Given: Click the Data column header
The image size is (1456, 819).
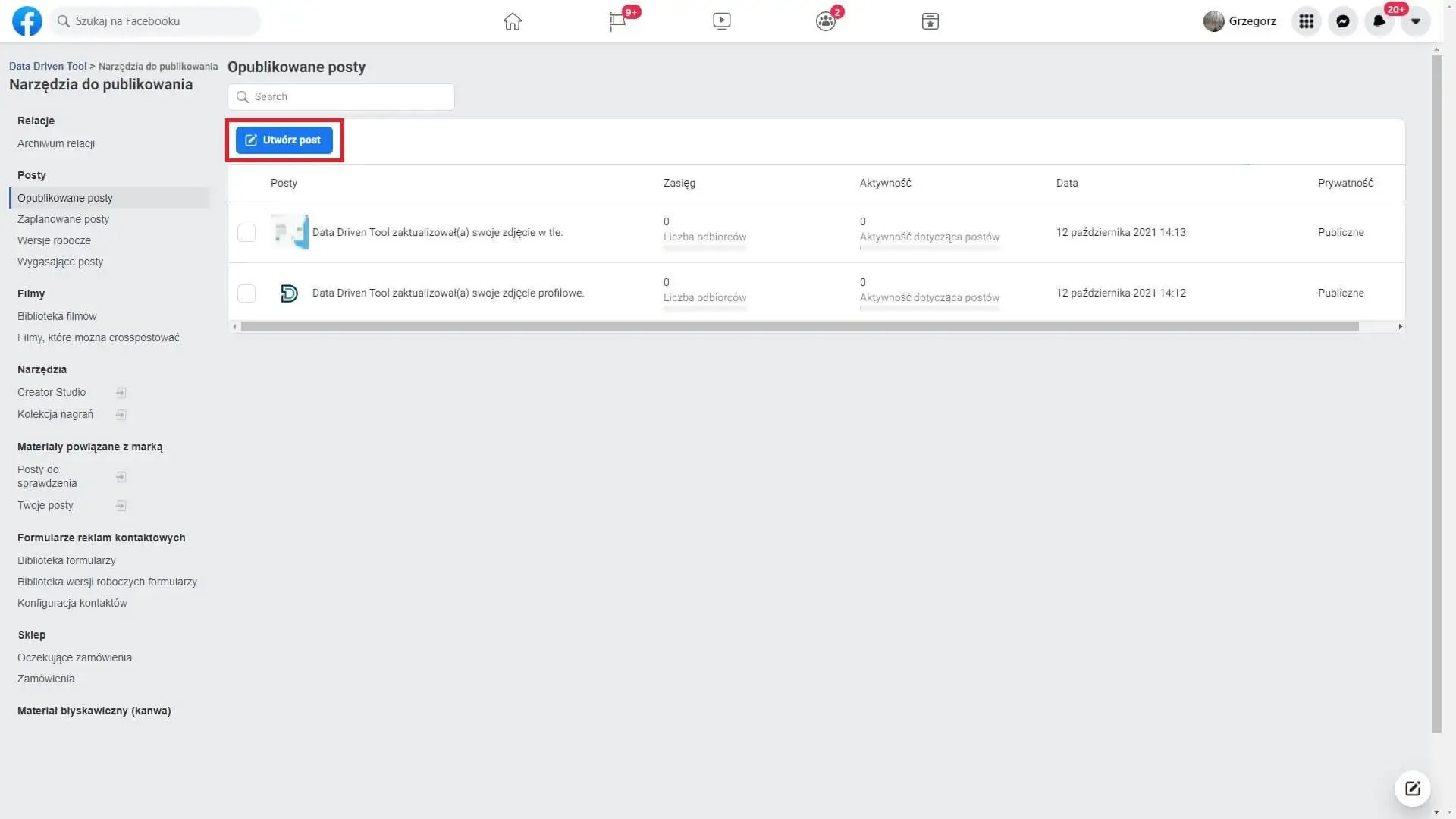Looking at the screenshot, I should 1067,183.
